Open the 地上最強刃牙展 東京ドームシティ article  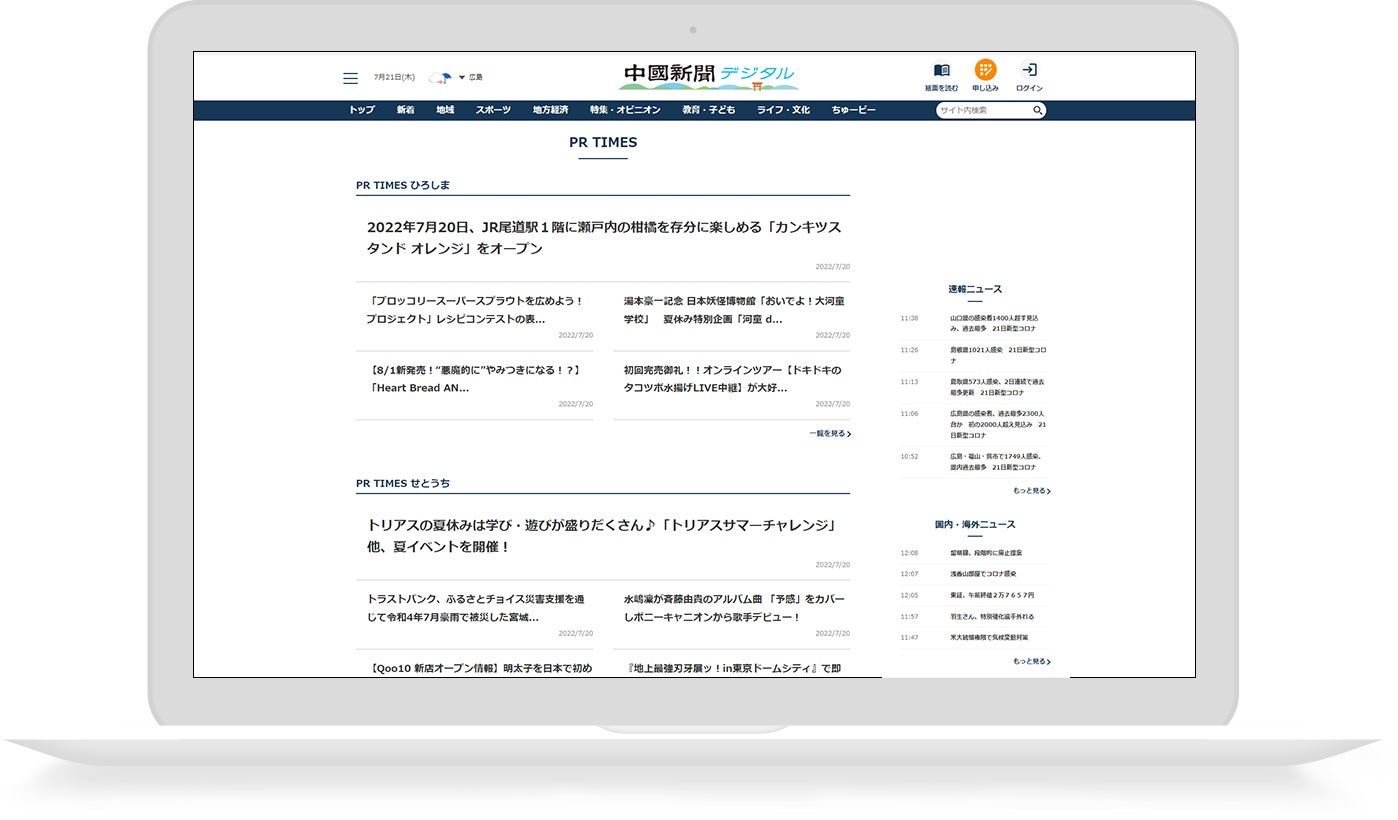point(734,668)
